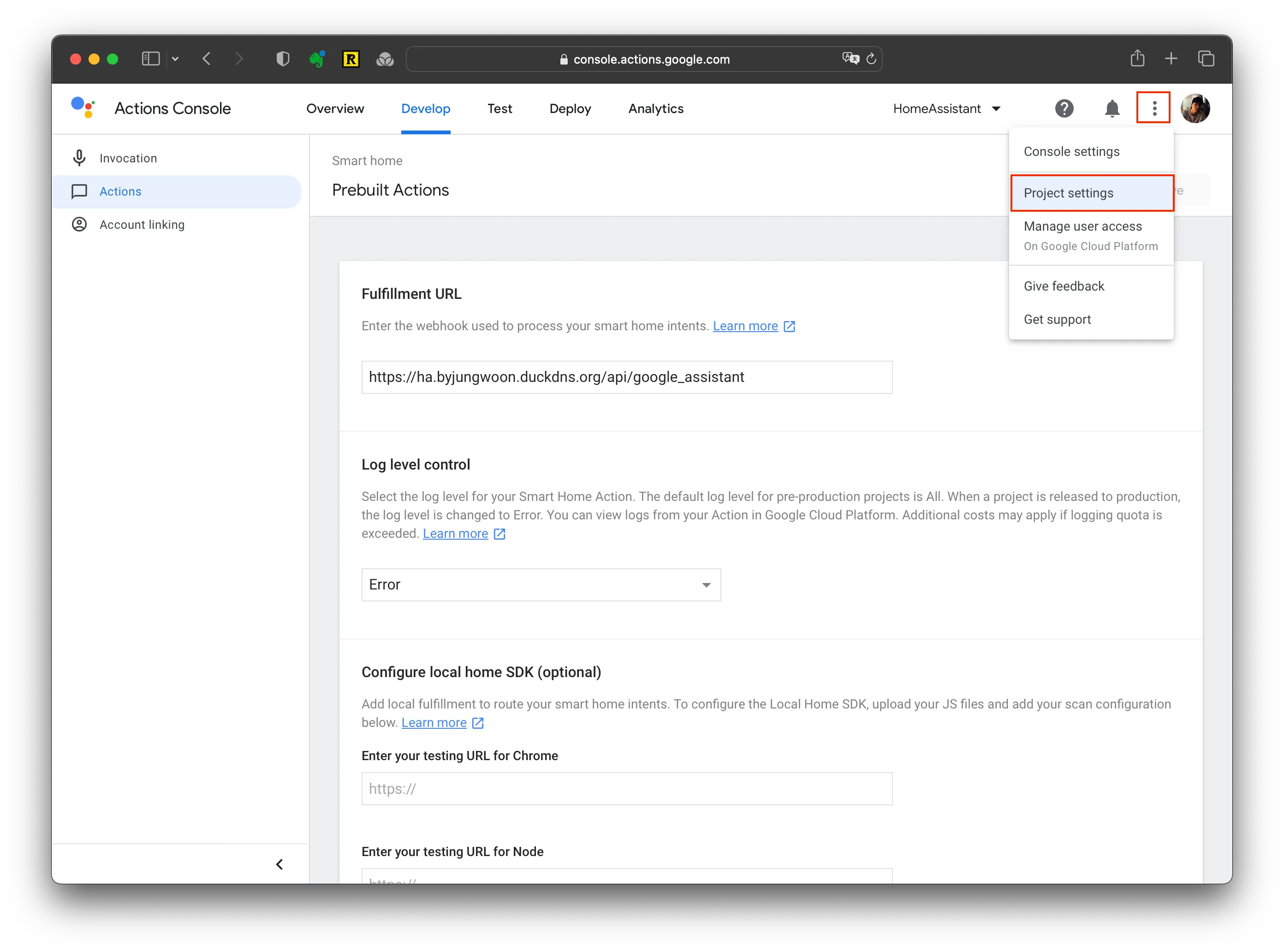Image resolution: width=1284 pixels, height=952 pixels.
Task: Open the user profile avatar
Action: click(x=1195, y=108)
